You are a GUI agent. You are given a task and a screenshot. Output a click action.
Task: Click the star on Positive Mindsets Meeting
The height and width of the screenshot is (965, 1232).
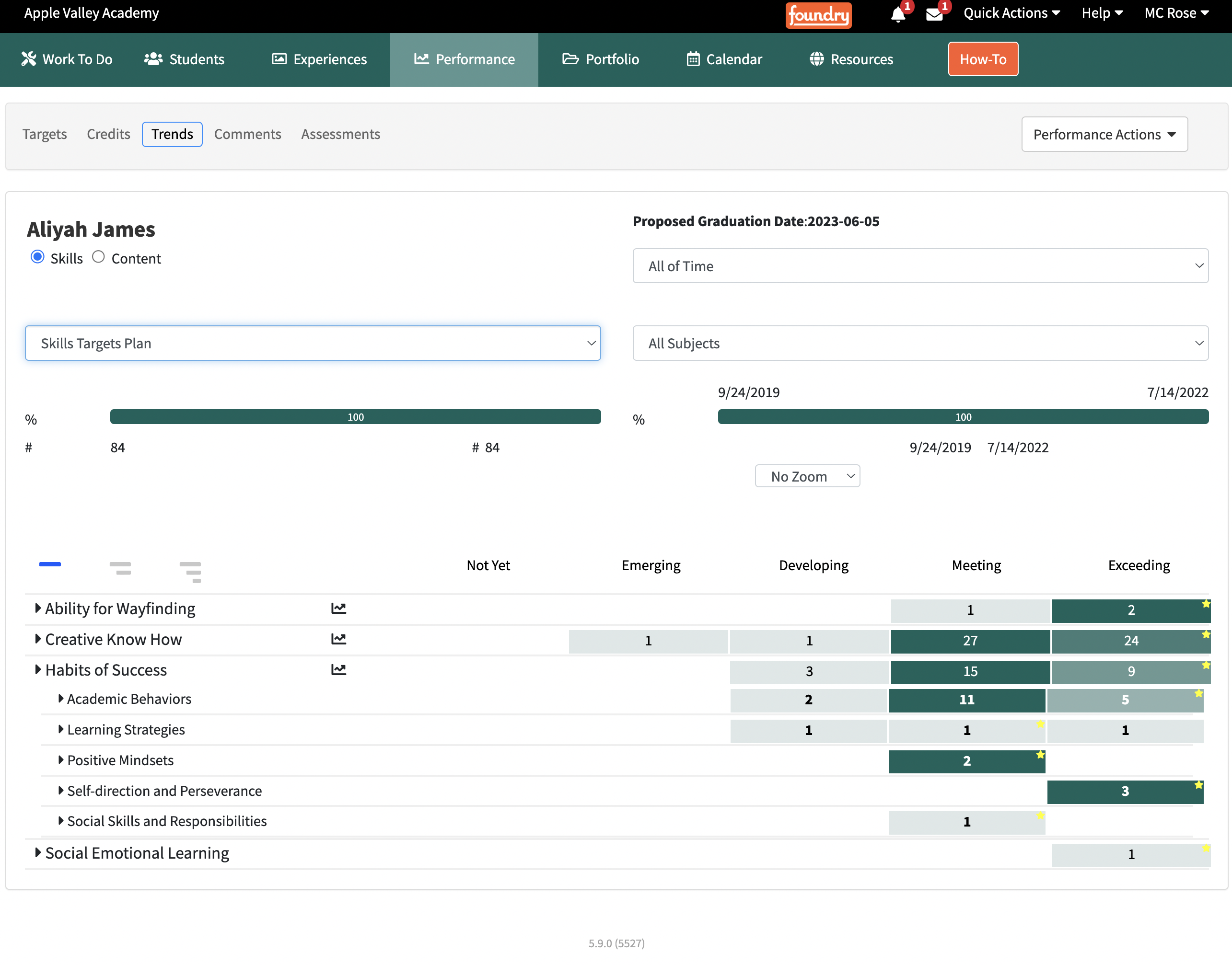pos(1040,754)
